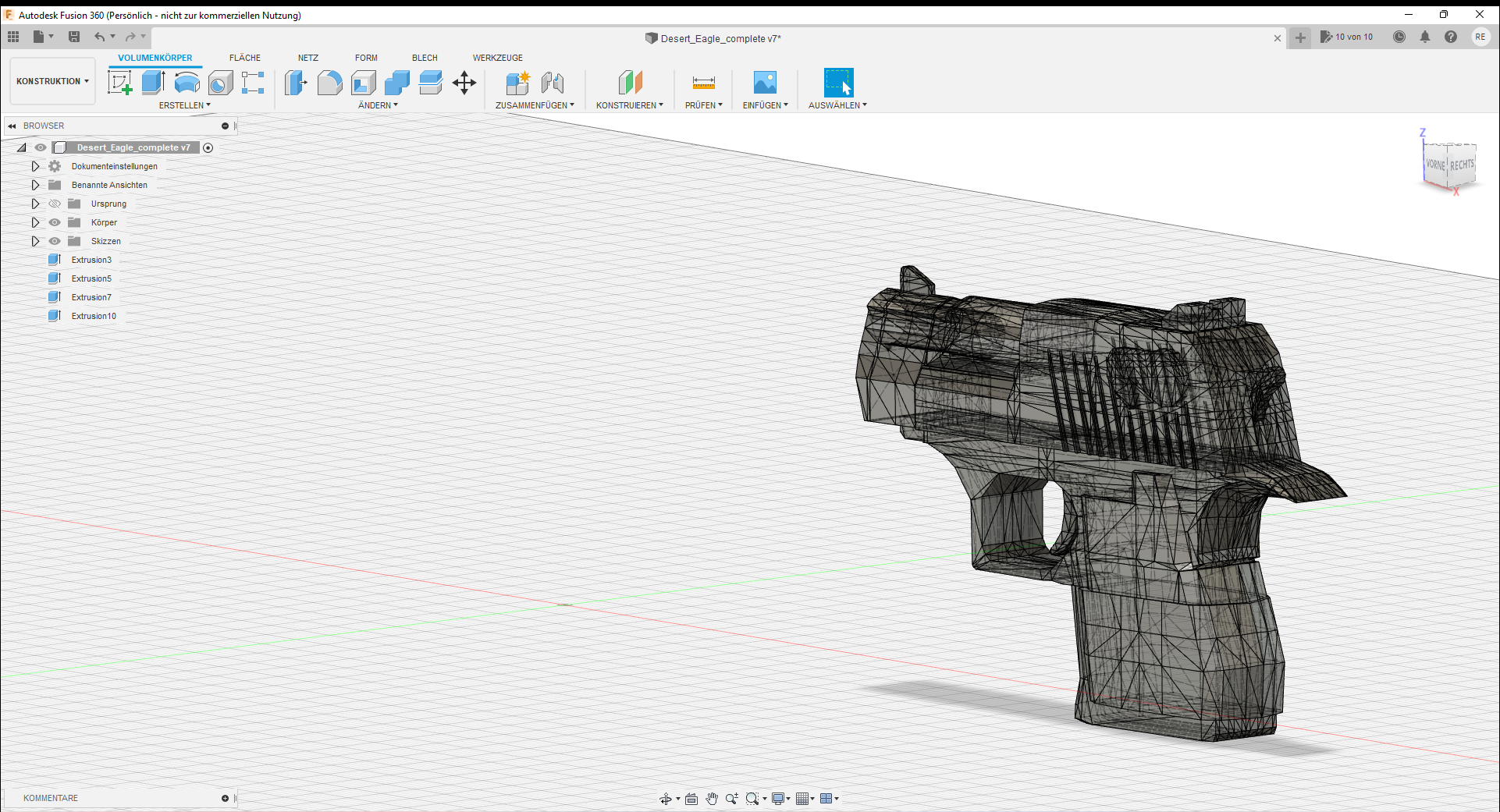This screenshot has height=812, width=1500.
Task: Open the FLÄCHE tab
Action: [244, 57]
